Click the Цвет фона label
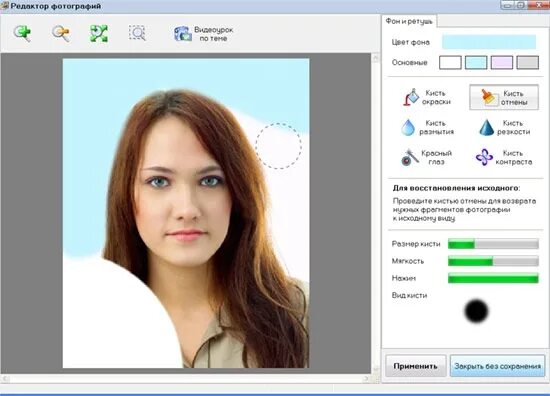The image size is (550, 396). click(x=411, y=42)
